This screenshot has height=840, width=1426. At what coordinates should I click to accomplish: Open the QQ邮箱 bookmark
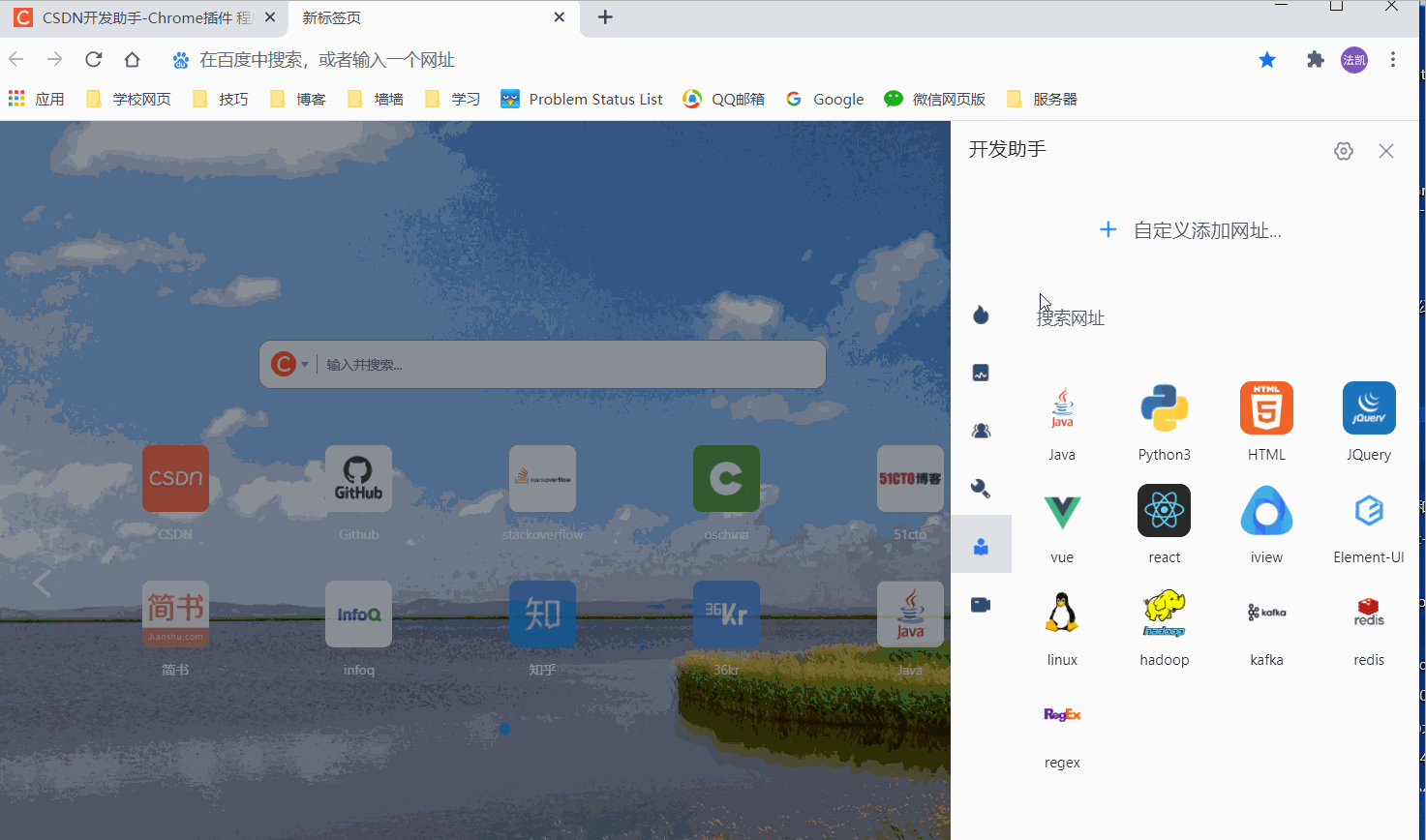point(723,99)
